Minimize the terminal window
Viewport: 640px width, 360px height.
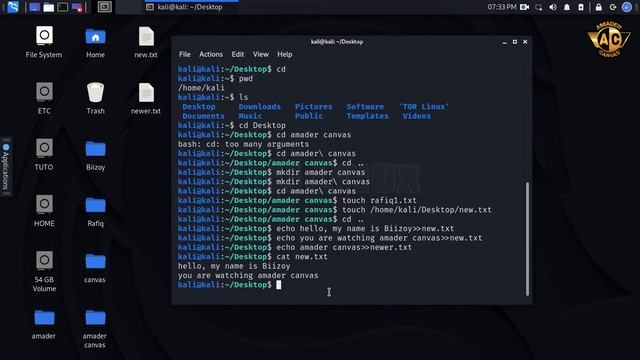coord(504,42)
